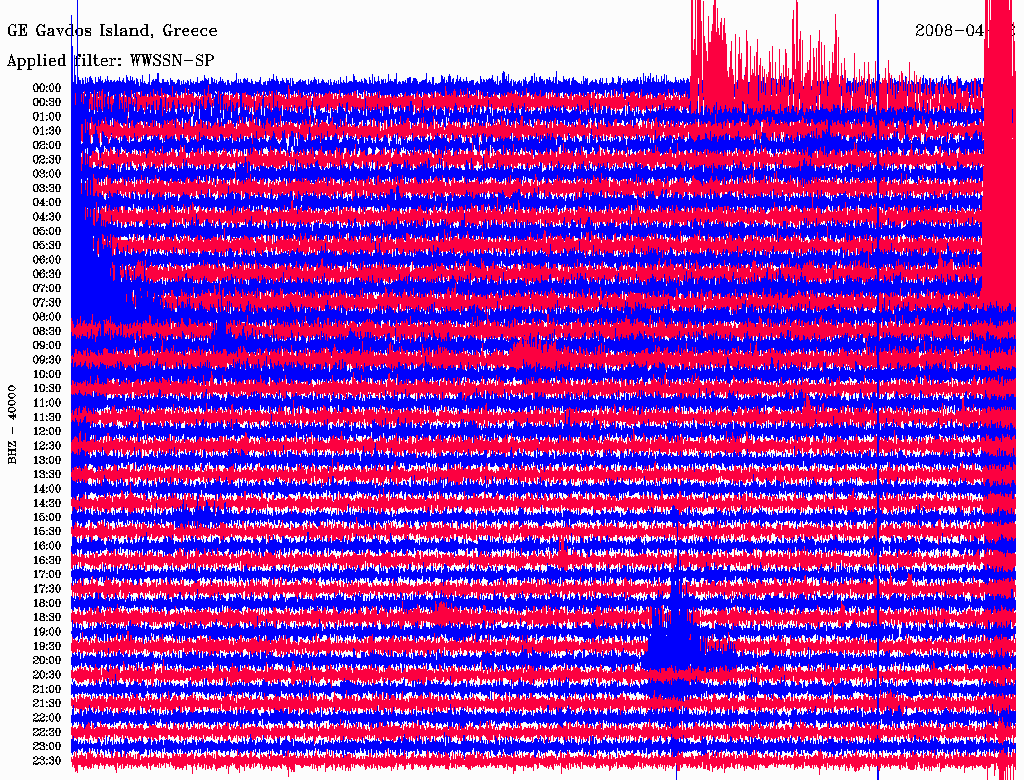1024x780 pixels.
Task: Click the 02:30 time label
Action: pos(46,159)
